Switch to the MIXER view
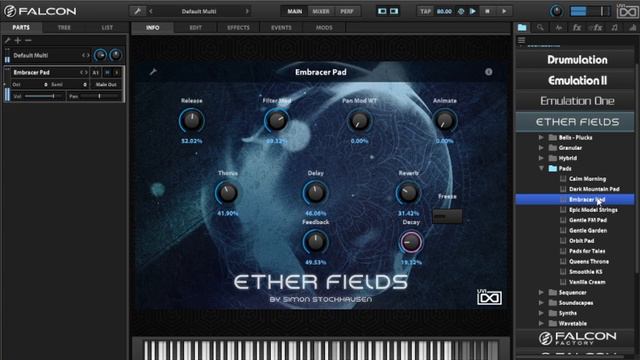The width and height of the screenshot is (640, 360). click(321, 11)
